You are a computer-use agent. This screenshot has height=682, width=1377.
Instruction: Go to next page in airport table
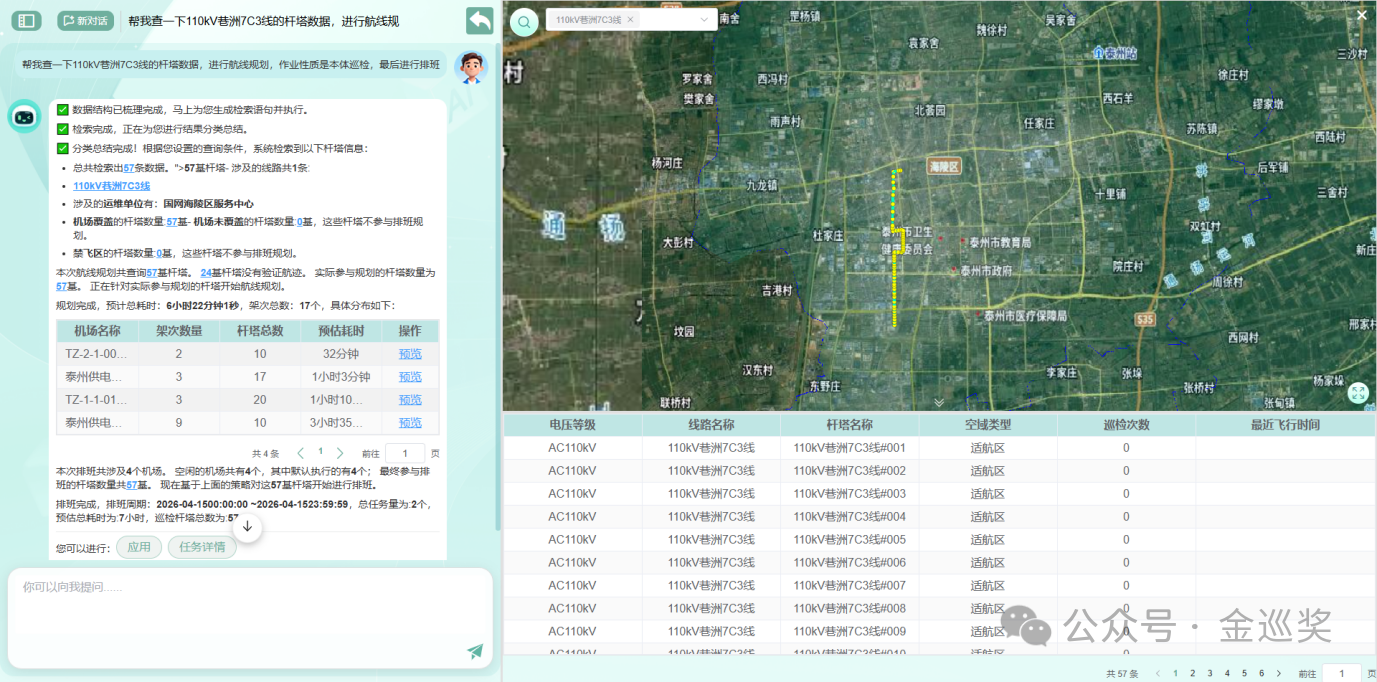tap(340, 453)
